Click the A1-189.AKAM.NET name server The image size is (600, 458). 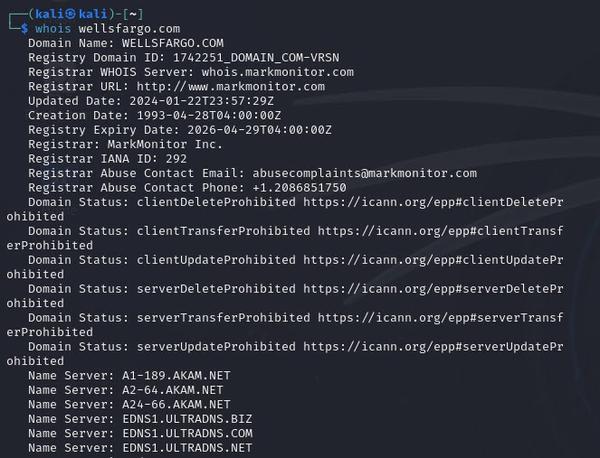tap(170, 376)
